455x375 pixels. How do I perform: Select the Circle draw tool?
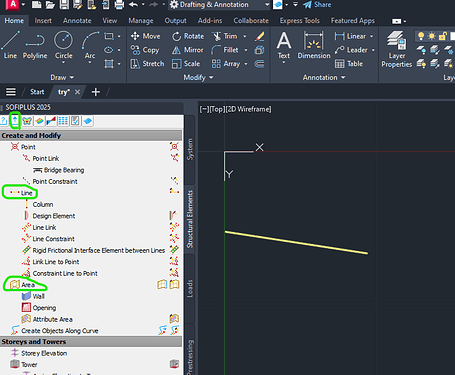pos(63,45)
